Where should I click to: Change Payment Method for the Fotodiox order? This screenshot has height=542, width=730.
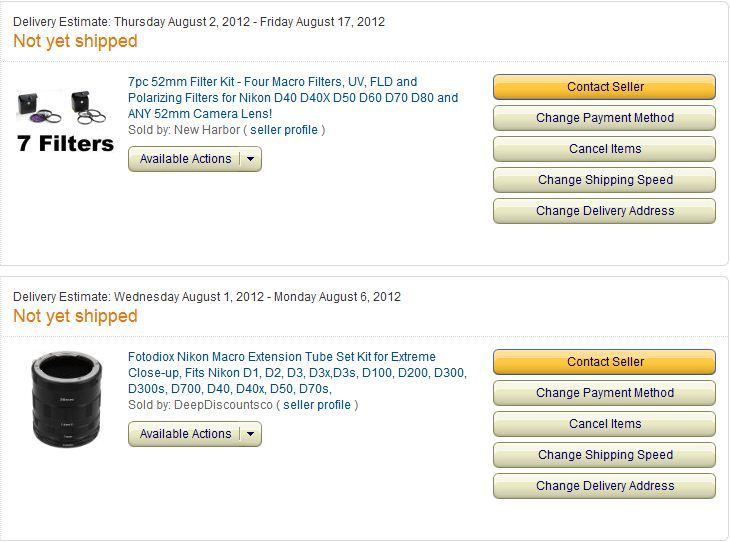604,393
